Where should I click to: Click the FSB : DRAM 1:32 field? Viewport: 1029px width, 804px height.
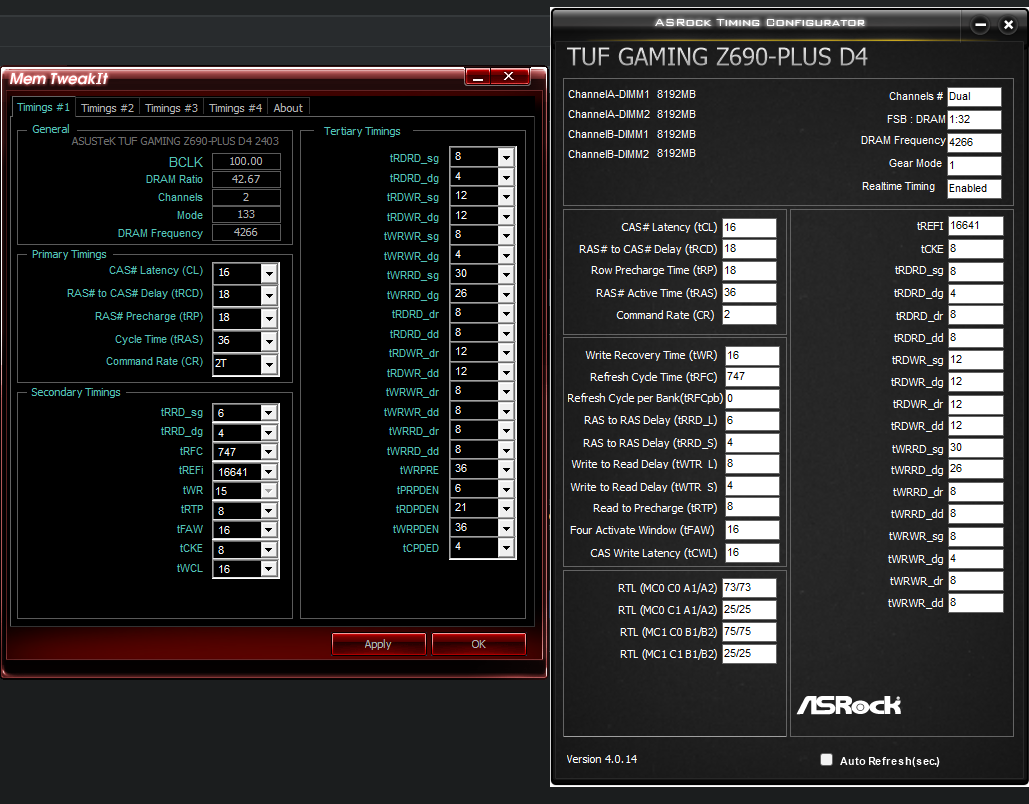pyautogui.click(x=974, y=119)
